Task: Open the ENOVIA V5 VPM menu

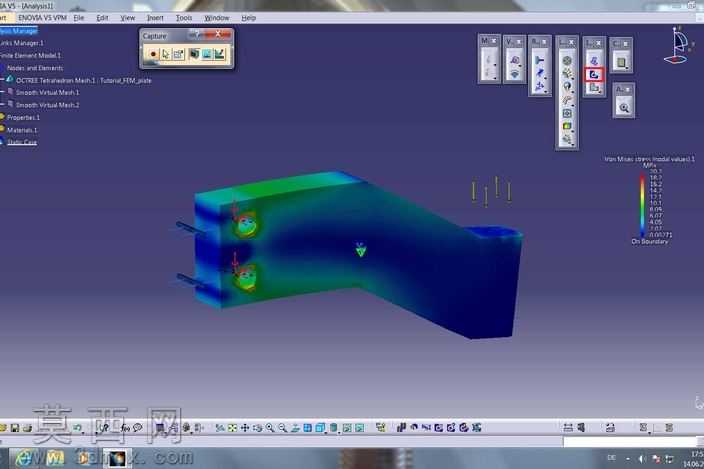Action: tap(42, 18)
